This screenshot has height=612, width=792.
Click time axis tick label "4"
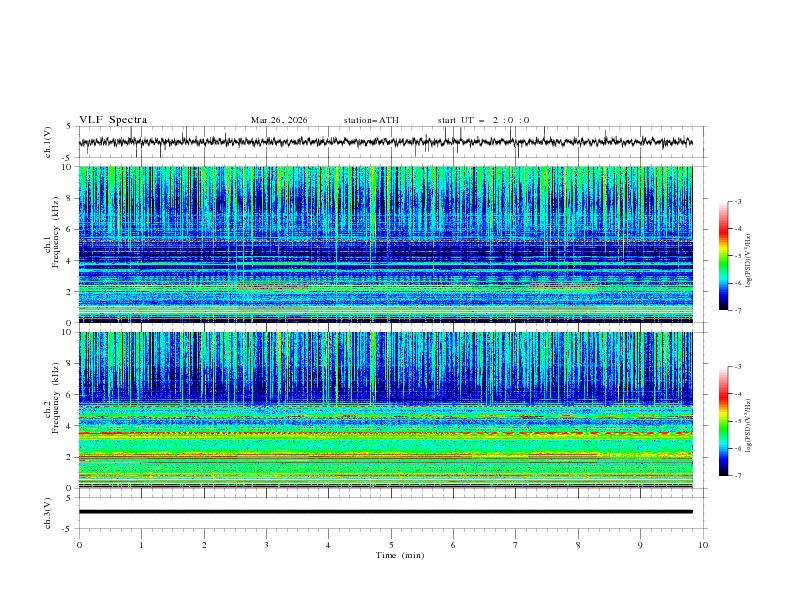(328, 545)
